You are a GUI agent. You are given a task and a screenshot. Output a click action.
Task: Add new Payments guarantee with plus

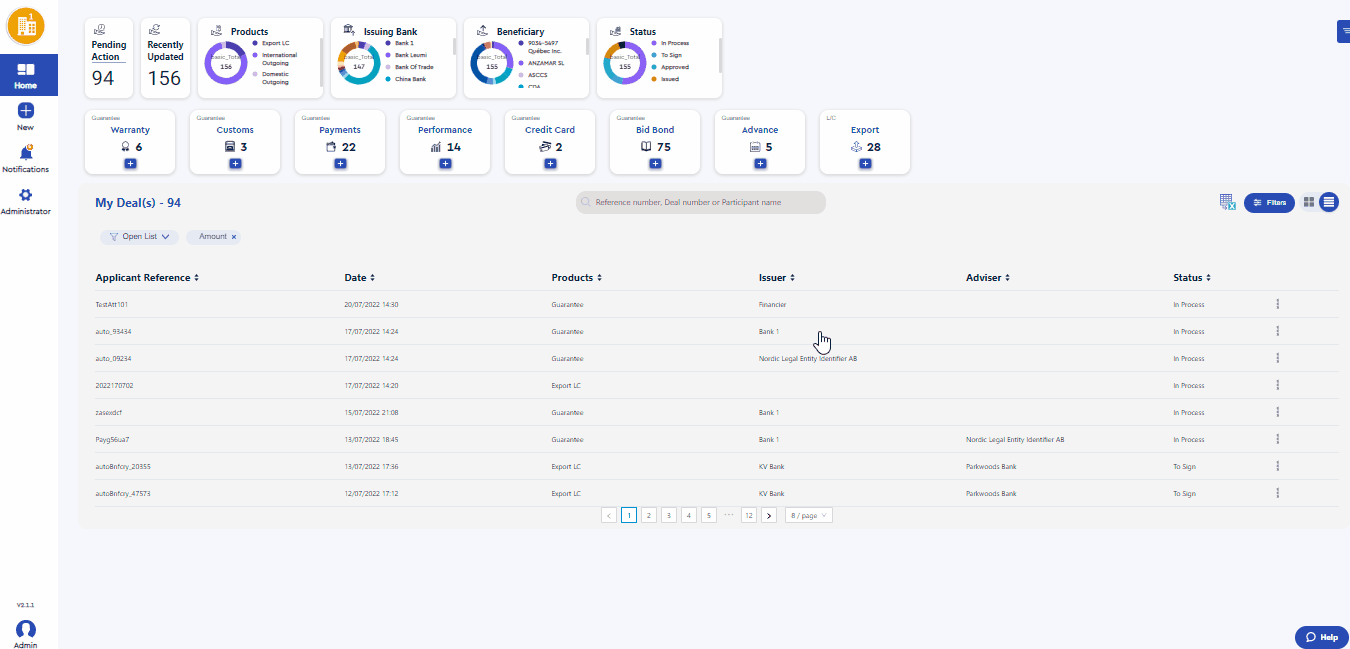coord(340,163)
